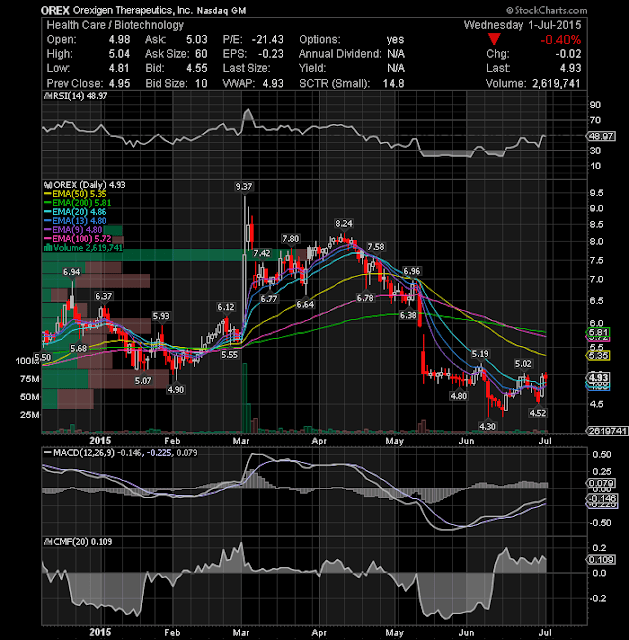Click the yellow '5.35' axis value tag

click(598, 356)
